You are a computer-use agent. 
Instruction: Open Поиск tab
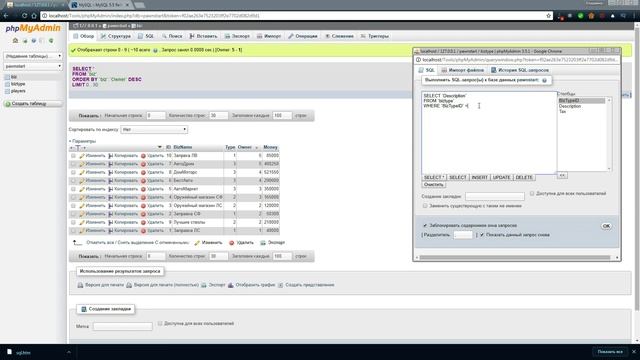point(172,36)
